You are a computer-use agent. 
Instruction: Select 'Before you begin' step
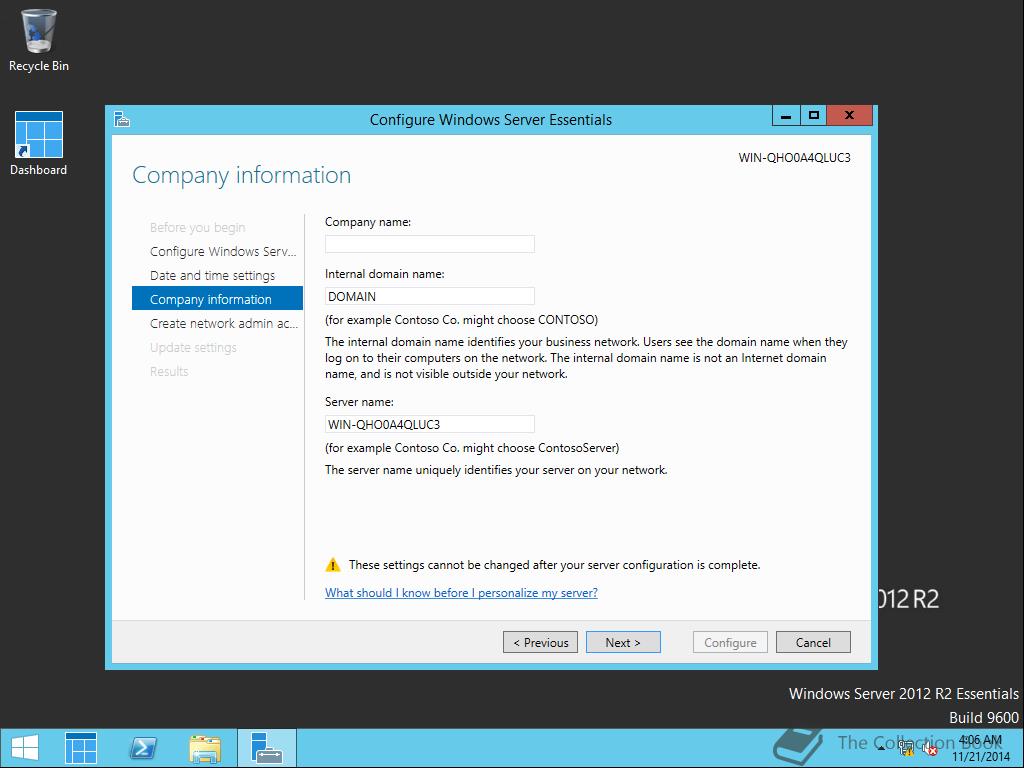(x=197, y=227)
